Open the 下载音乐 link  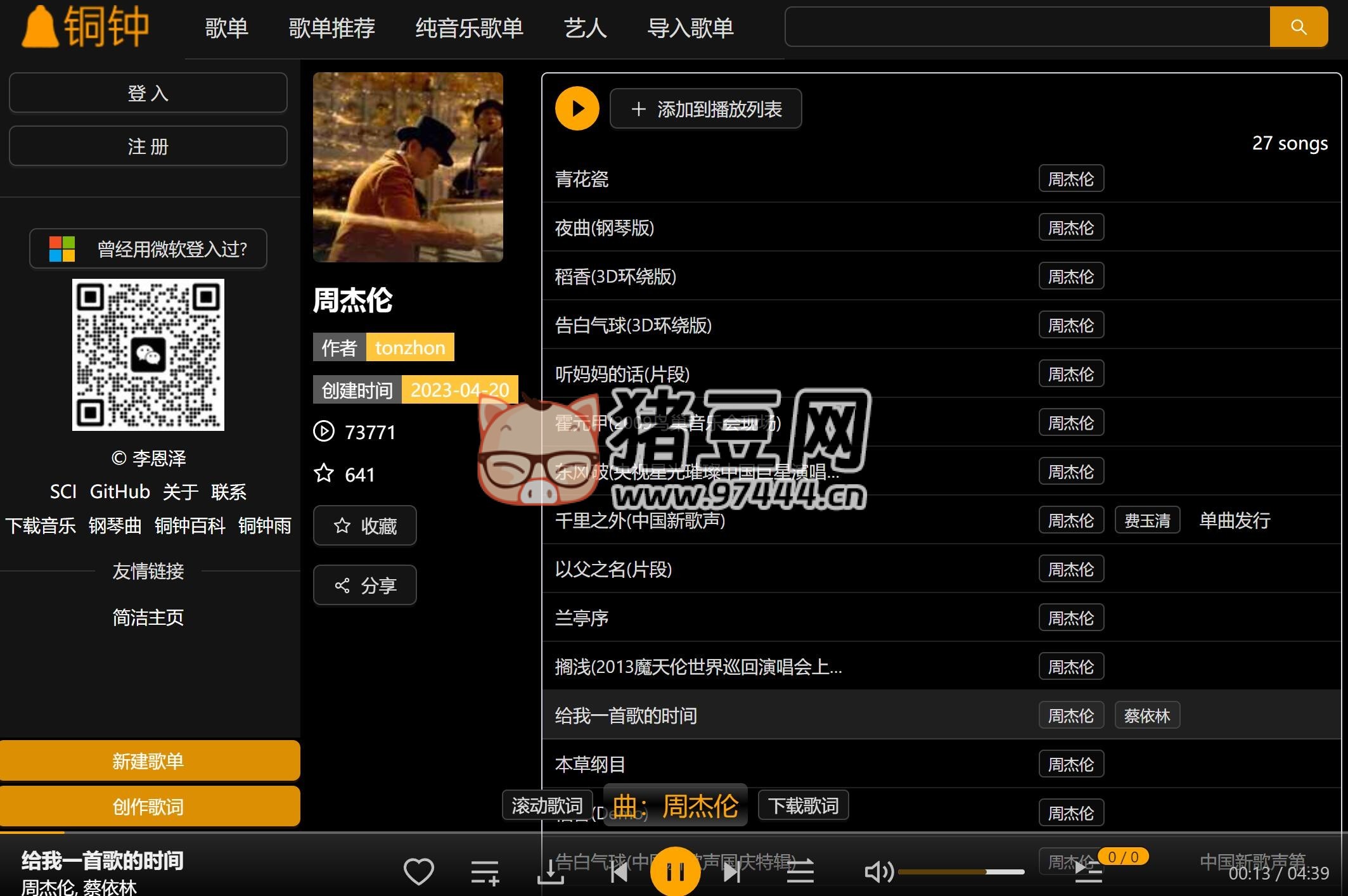pos(41,525)
